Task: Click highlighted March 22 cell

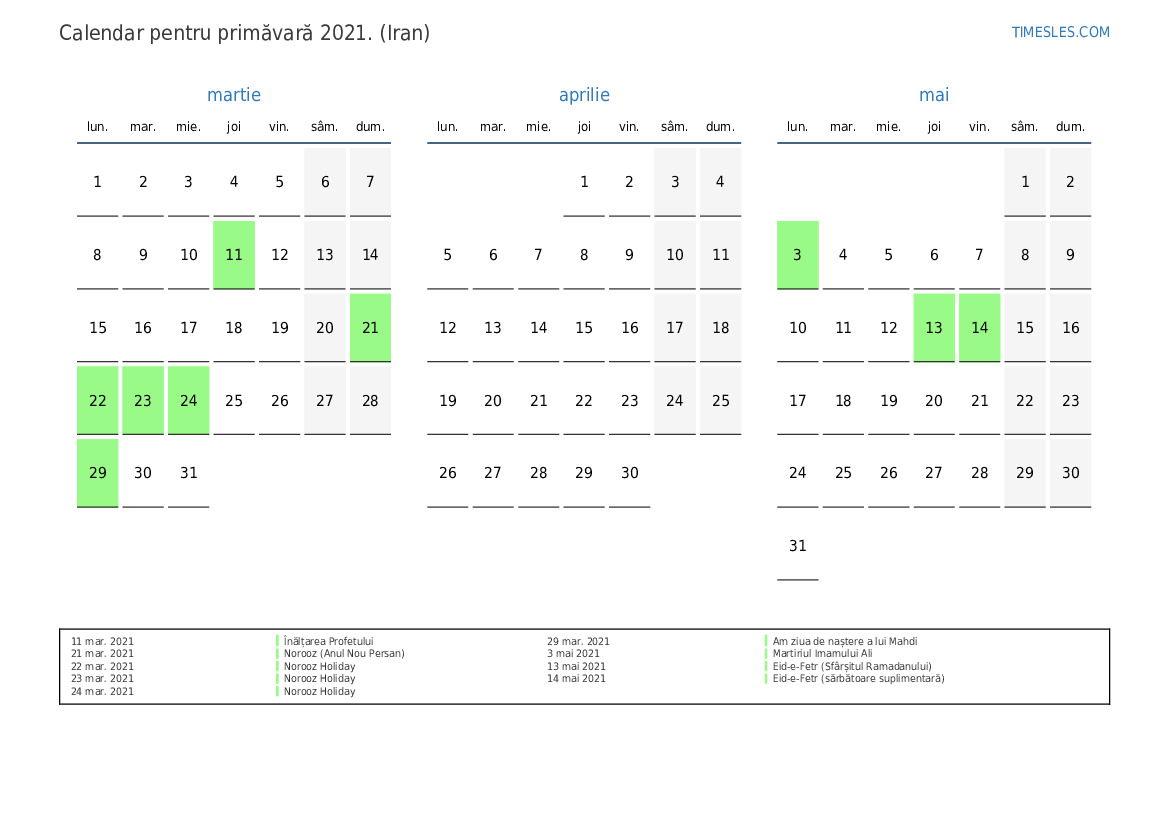Action: tap(98, 400)
